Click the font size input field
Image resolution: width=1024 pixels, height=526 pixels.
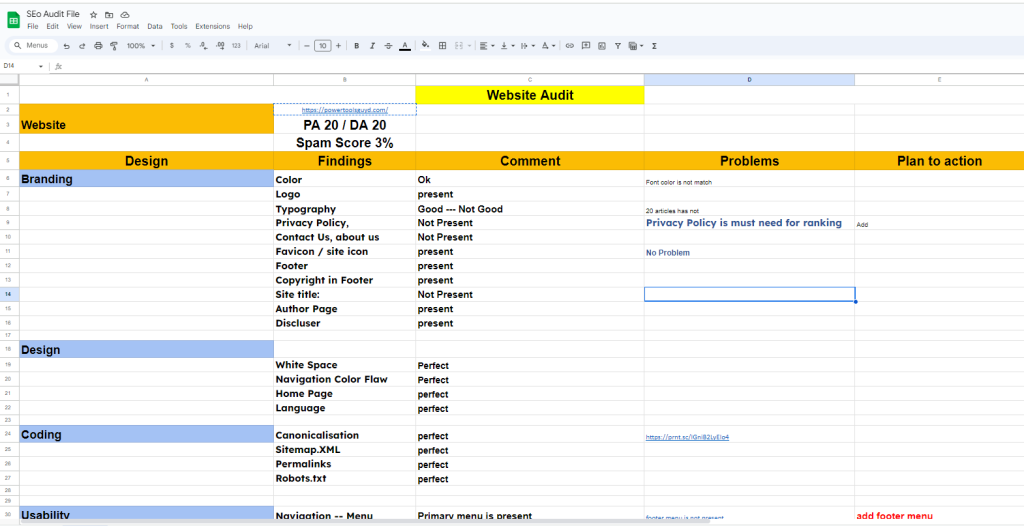tap(322, 46)
